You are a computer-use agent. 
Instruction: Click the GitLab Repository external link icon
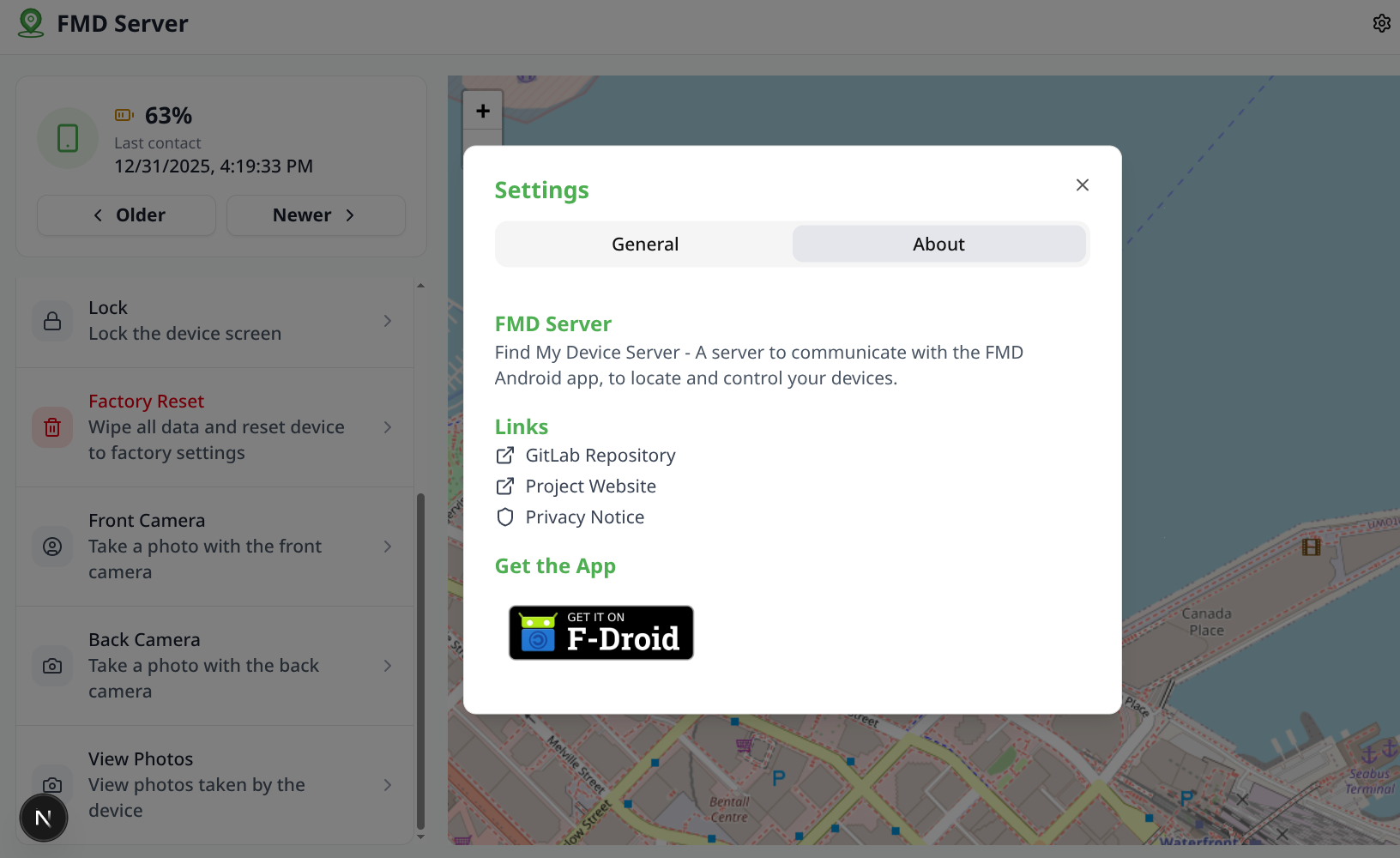coord(505,456)
